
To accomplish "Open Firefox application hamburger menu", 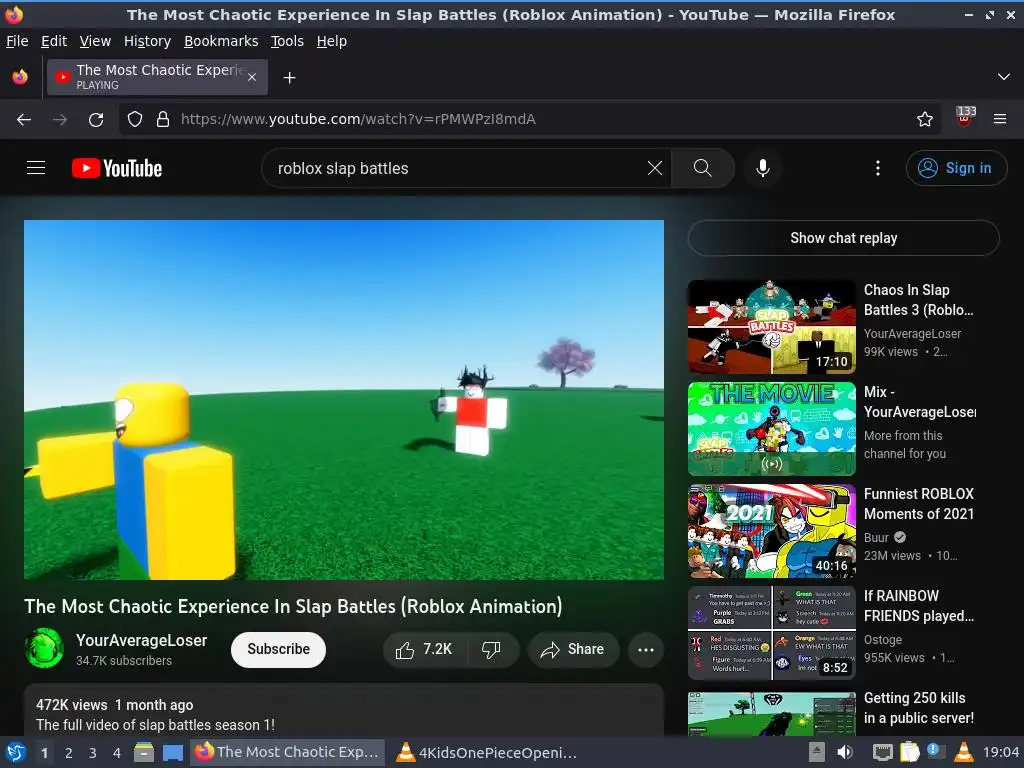I will 1000,119.
